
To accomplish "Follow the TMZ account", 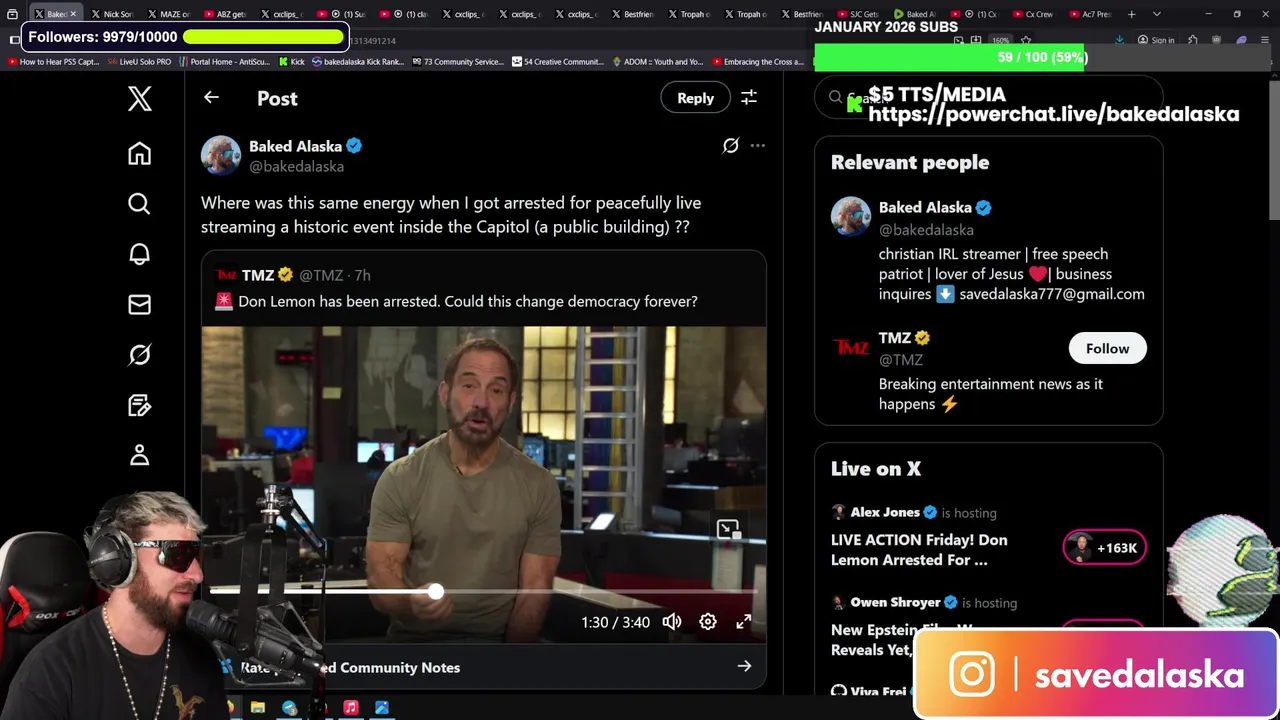I will [x=1107, y=348].
